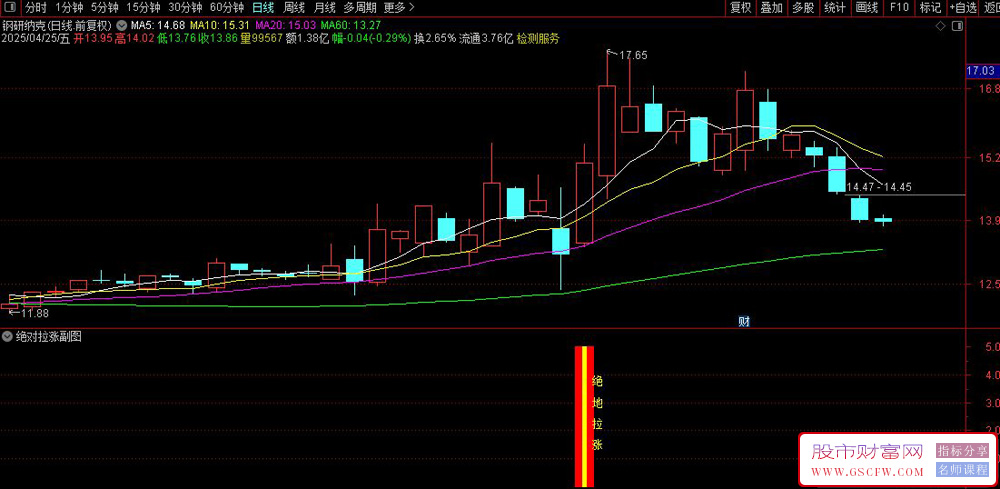The width and height of the screenshot is (1000, 489).
Task: Click the date 2025/04/25/五
Action: click(x=35, y=38)
